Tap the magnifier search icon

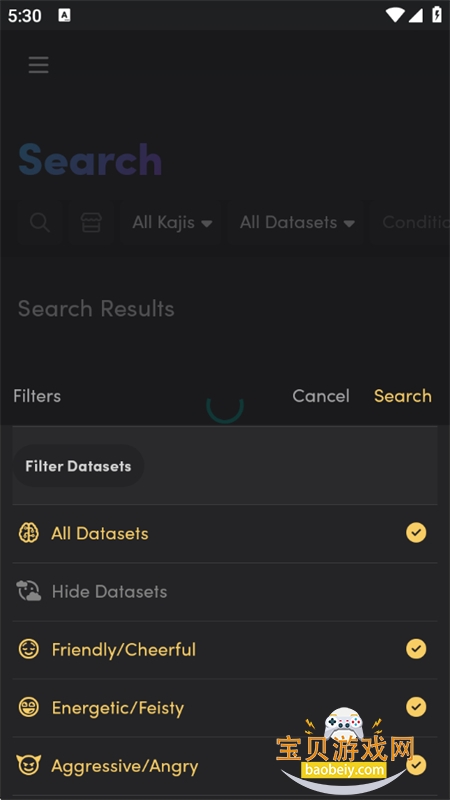click(40, 222)
